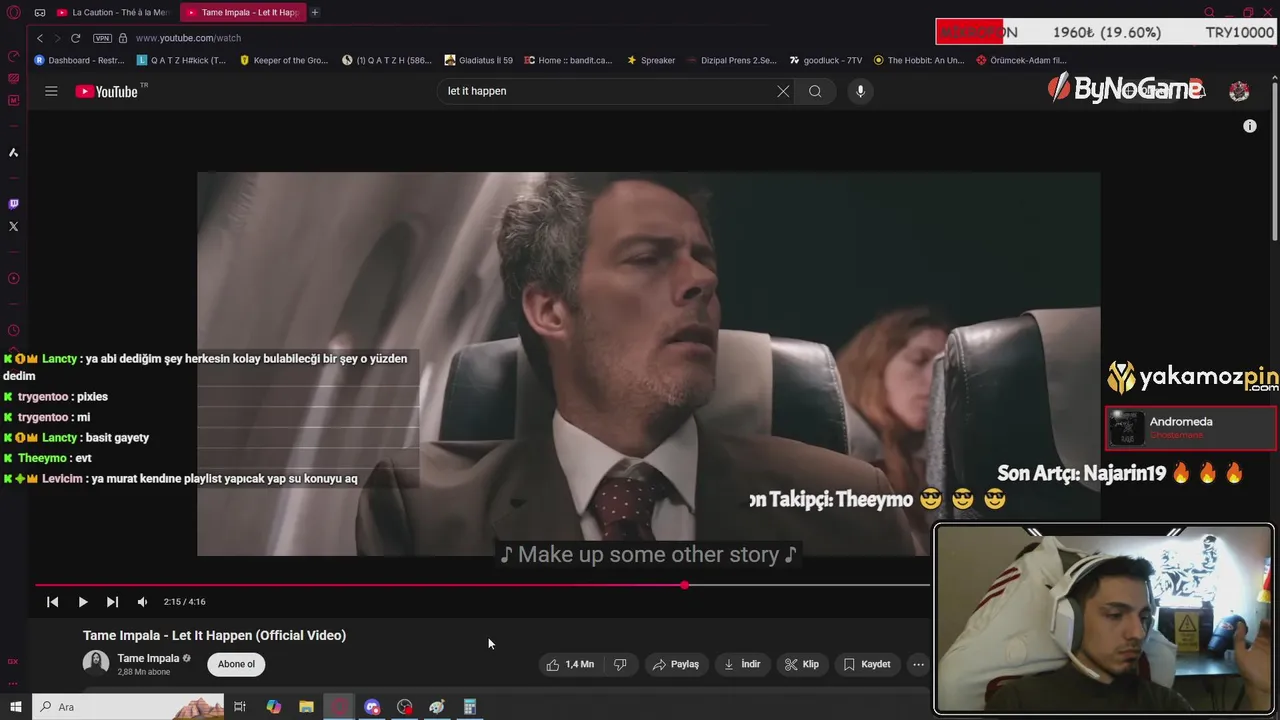Open the more actions three-dot menu
The height and width of the screenshot is (720, 1280).
point(918,664)
